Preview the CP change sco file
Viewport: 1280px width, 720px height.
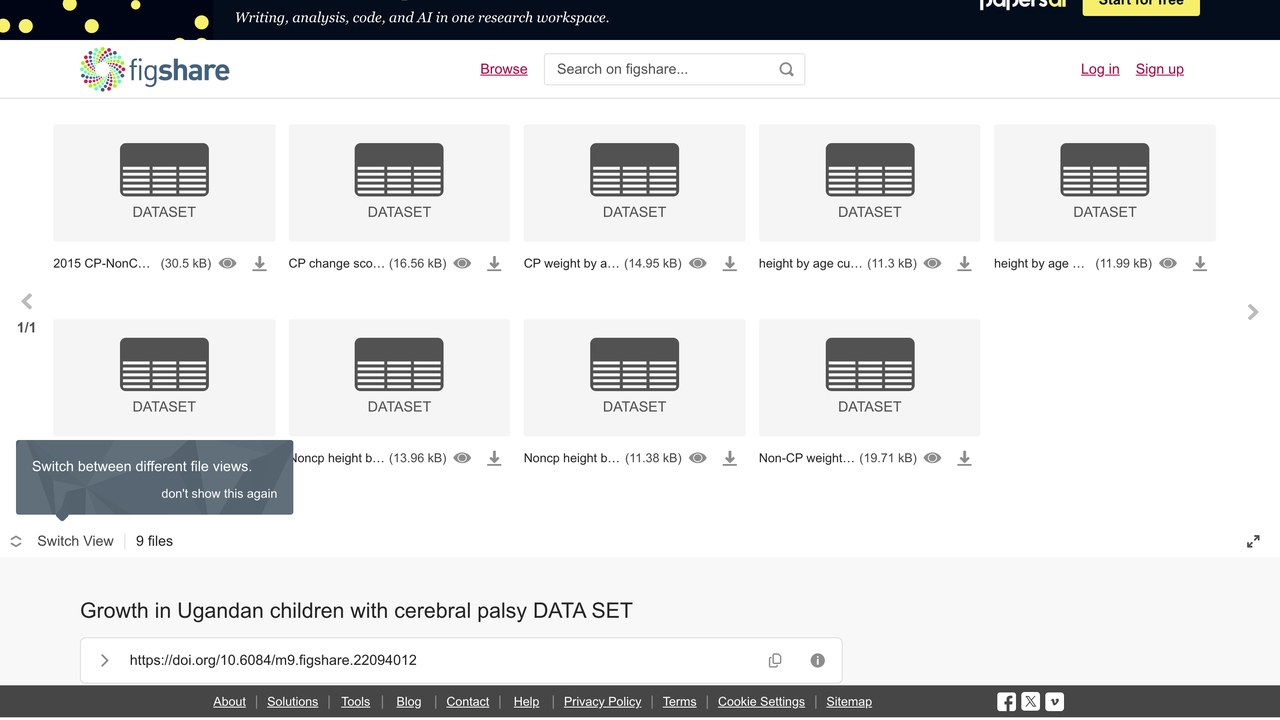click(462, 264)
